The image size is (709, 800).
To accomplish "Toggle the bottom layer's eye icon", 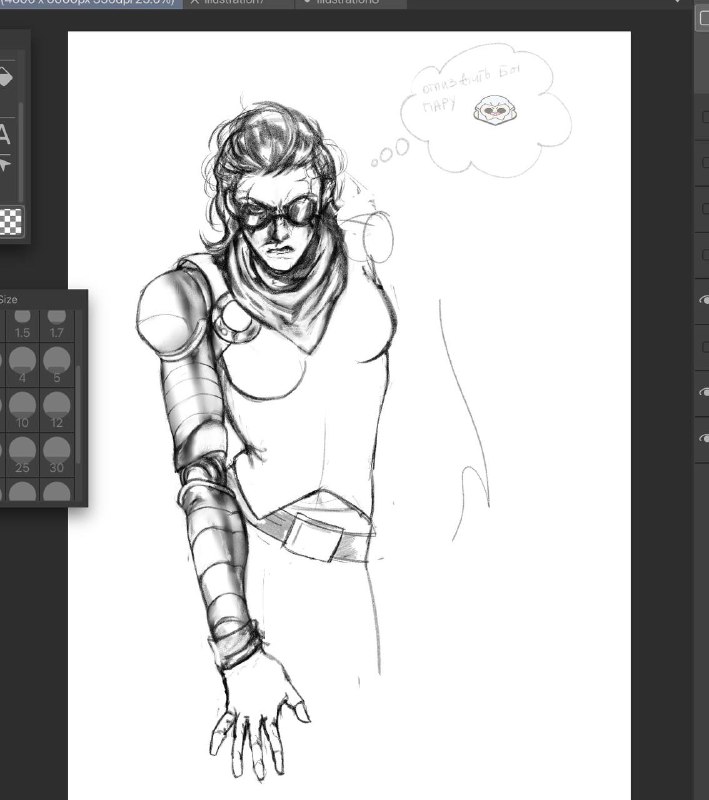I will pos(704,438).
